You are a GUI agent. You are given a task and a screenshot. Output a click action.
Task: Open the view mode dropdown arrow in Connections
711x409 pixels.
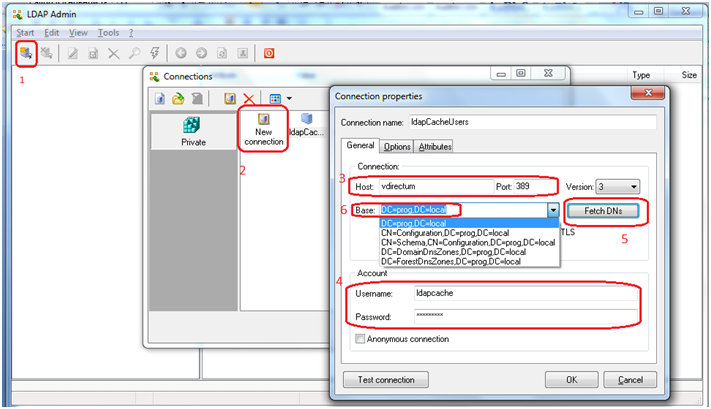coord(289,98)
